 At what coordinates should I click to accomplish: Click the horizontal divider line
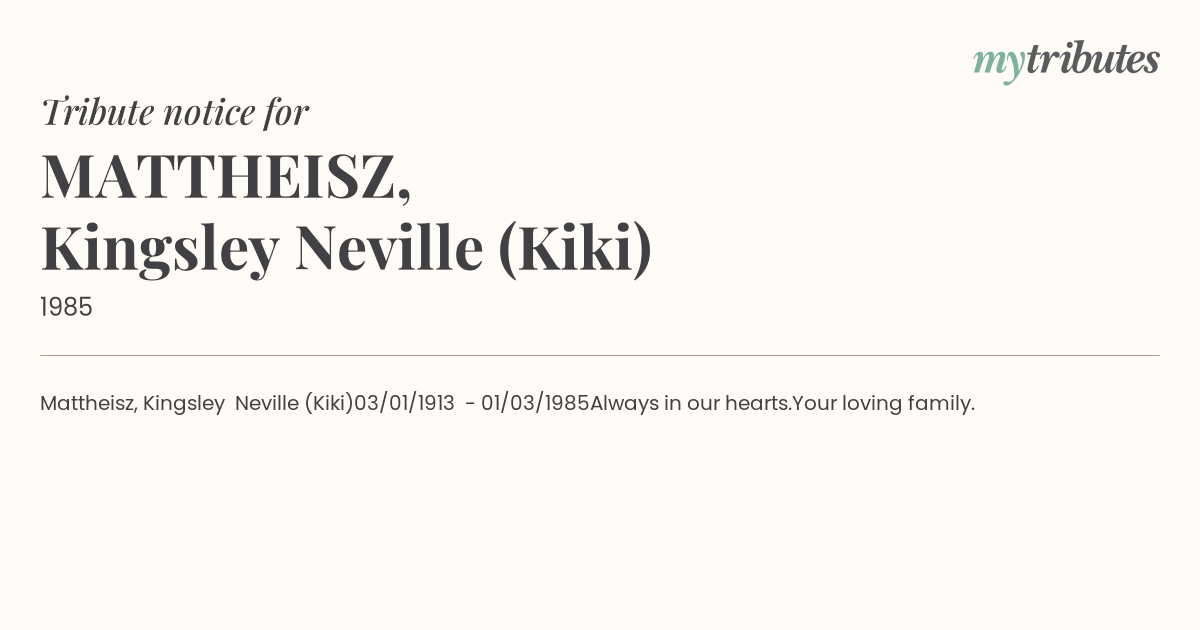point(600,355)
